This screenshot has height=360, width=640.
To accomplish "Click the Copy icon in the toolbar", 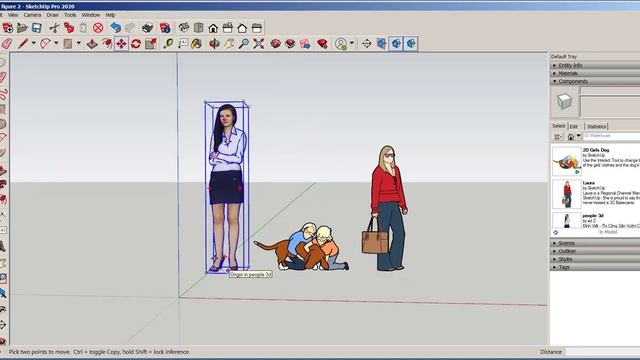I will coord(69,28).
